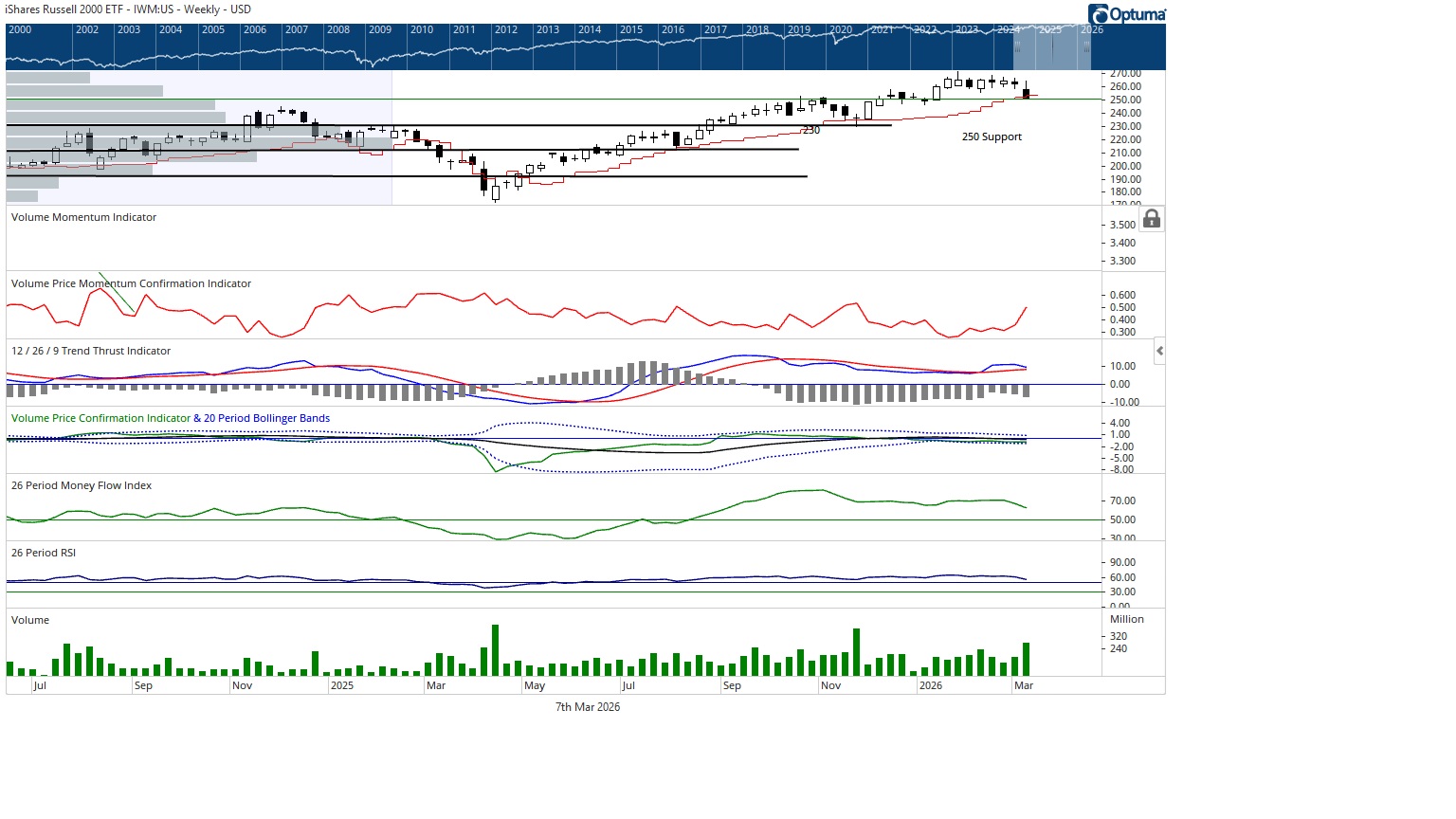Click the 12 / 26 / 9 Trend Thrust Indicator label
1456x819 pixels.
click(91, 351)
